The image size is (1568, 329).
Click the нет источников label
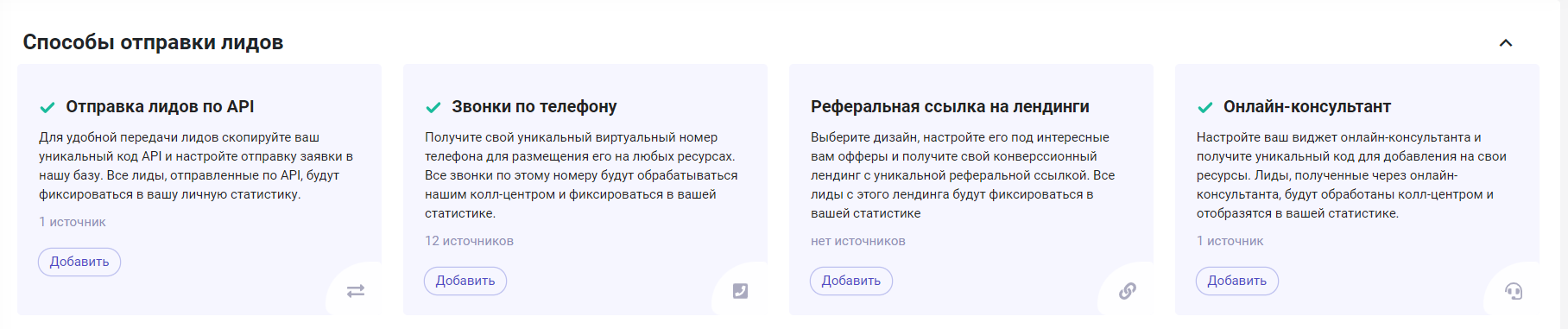click(x=858, y=241)
